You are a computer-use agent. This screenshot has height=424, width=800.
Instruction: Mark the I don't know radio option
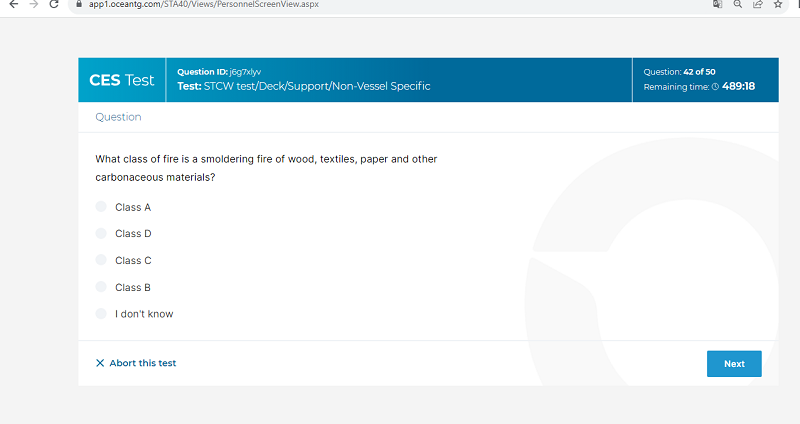pyautogui.click(x=101, y=313)
